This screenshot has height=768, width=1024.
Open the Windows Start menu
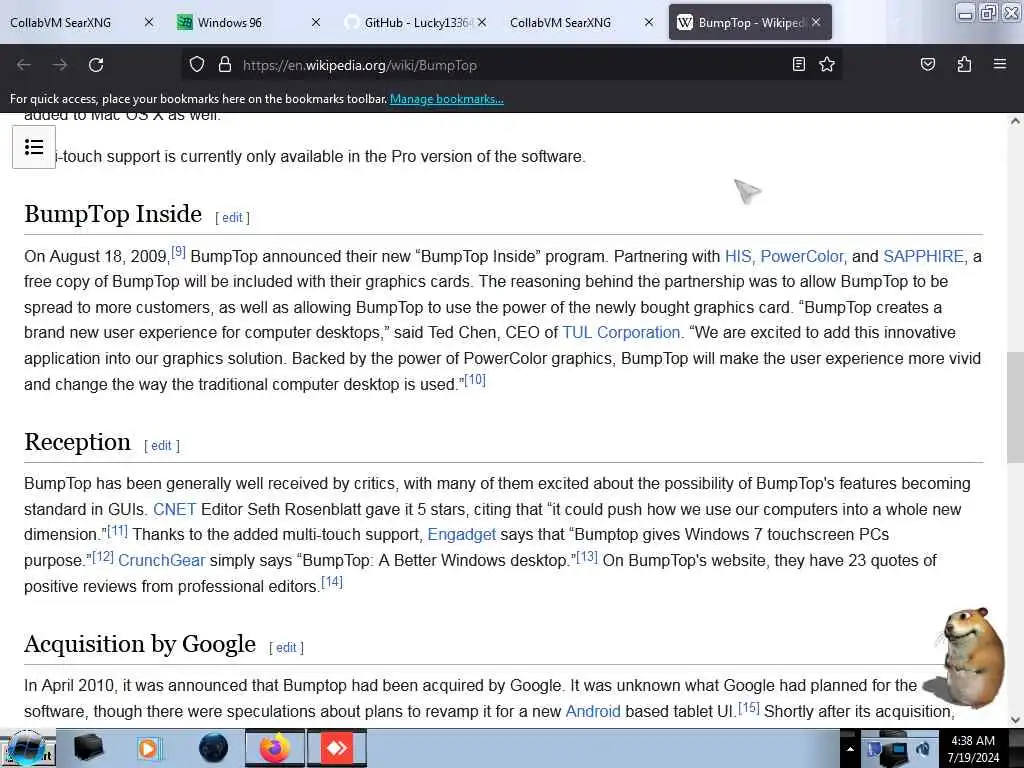(x=27, y=748)
